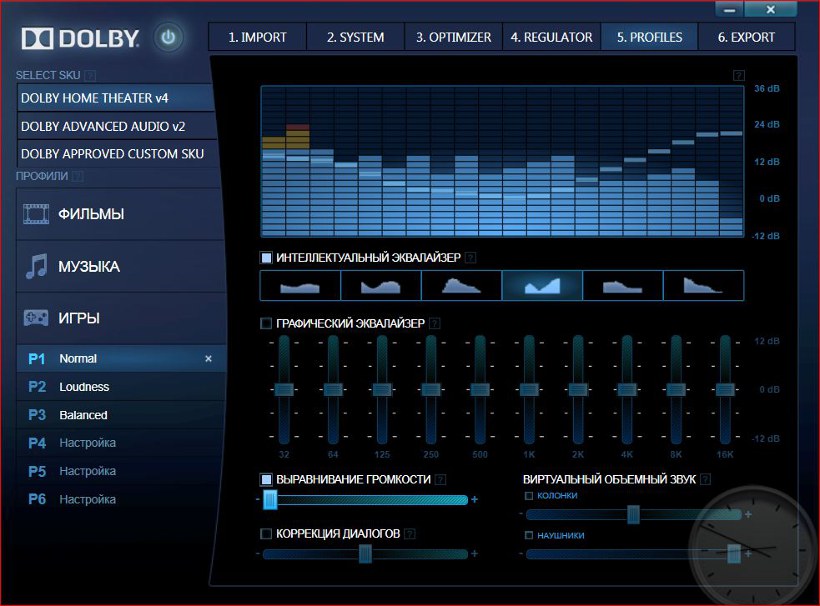Enable the Коррекция диалогов checkbox
The image size is (820, 606).
[266, 534]
